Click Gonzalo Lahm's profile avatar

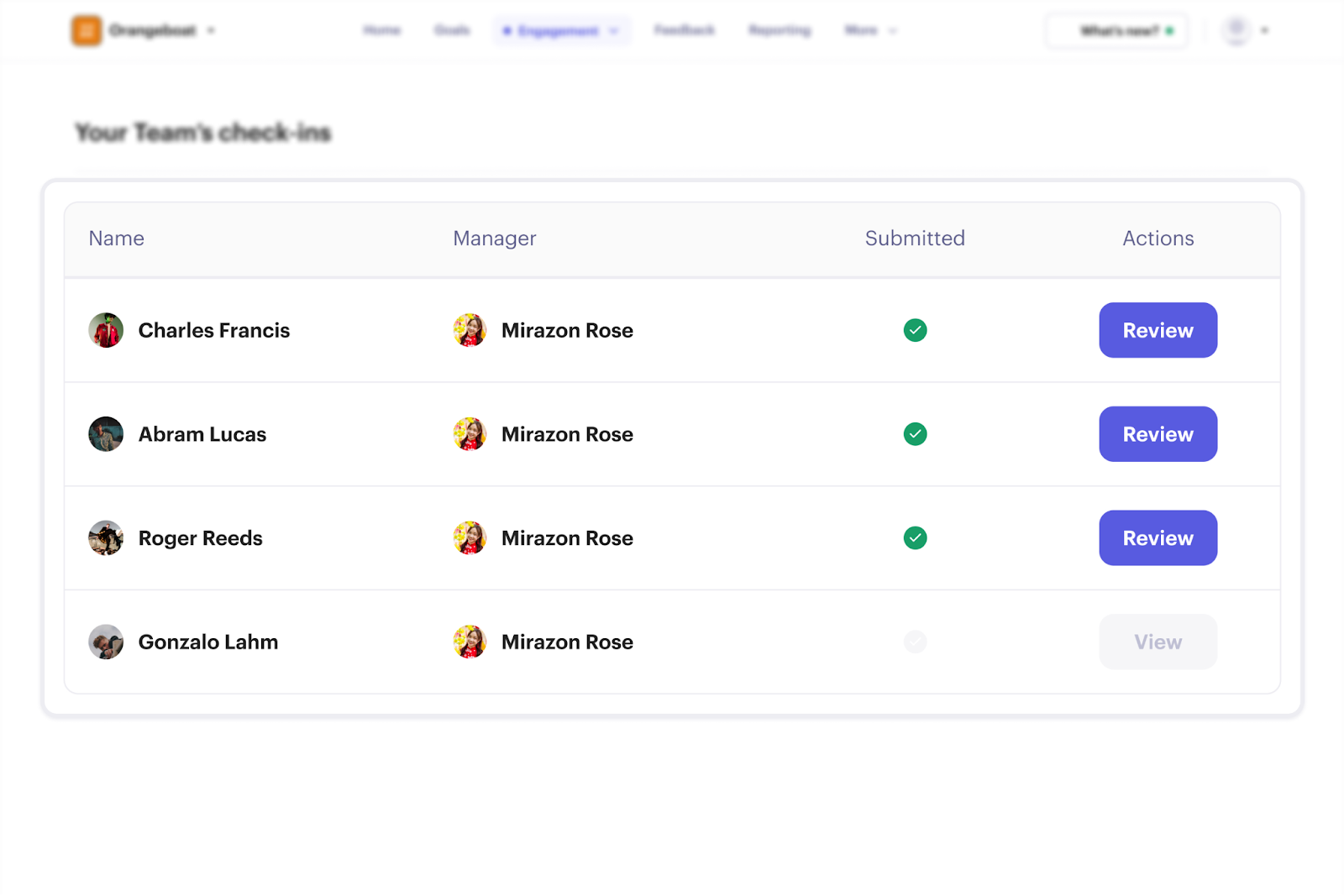pos(106,642)
